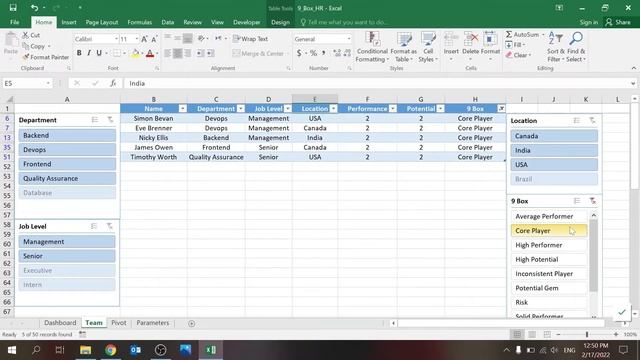Switch to the Formulas ribbon tab
The height and width of the screenshot is (360, 640).
click(139, 22)
